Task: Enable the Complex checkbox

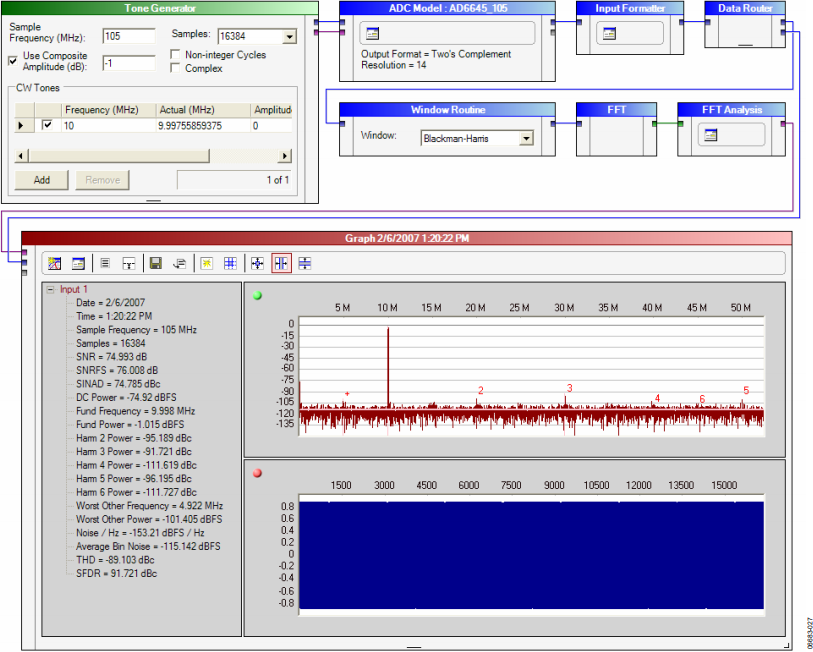Action: coord(175,68)
